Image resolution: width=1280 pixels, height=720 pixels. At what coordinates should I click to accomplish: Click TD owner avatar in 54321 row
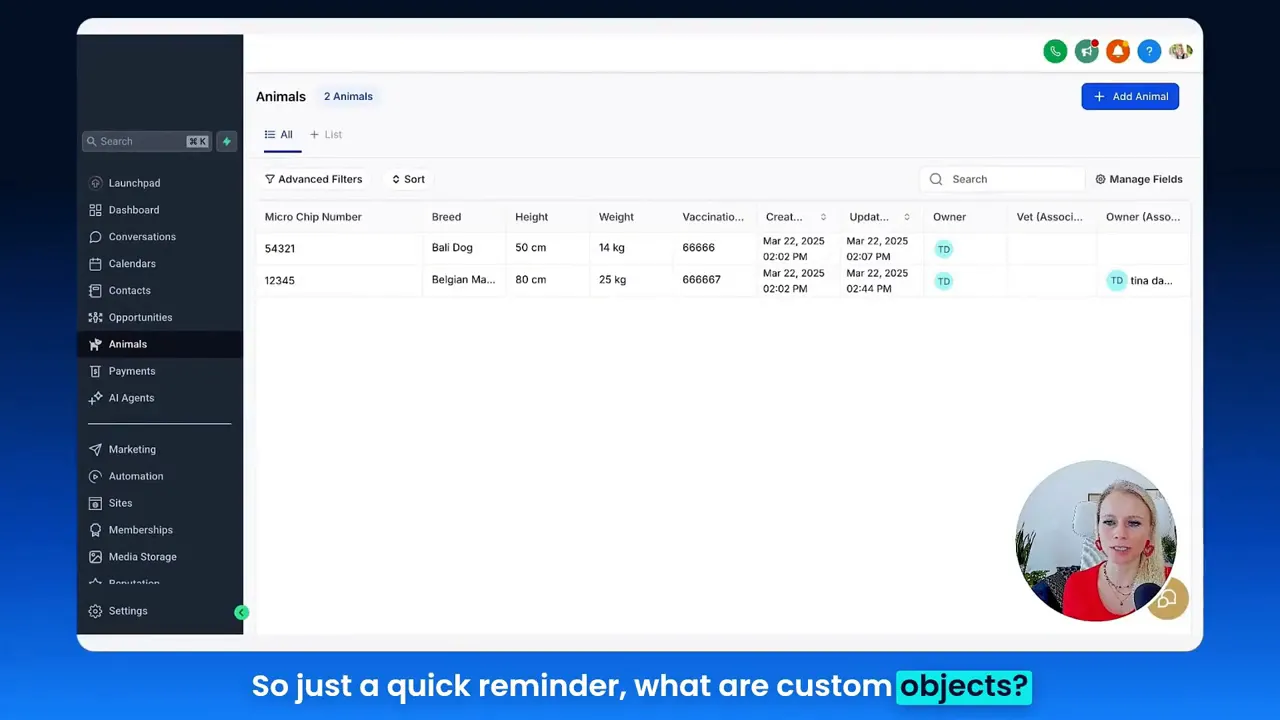[943, 249]
